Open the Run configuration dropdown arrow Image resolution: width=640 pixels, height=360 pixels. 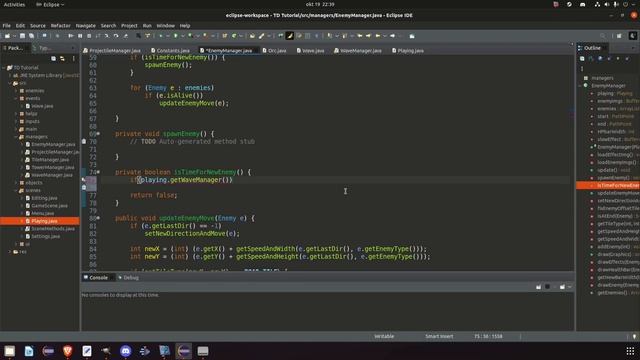pos(182,36)
